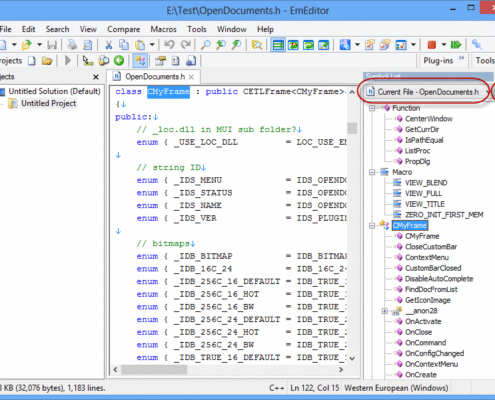
Task: Click the customize-with-checkmark icon left of the cube icon
Action: point(369,45)
